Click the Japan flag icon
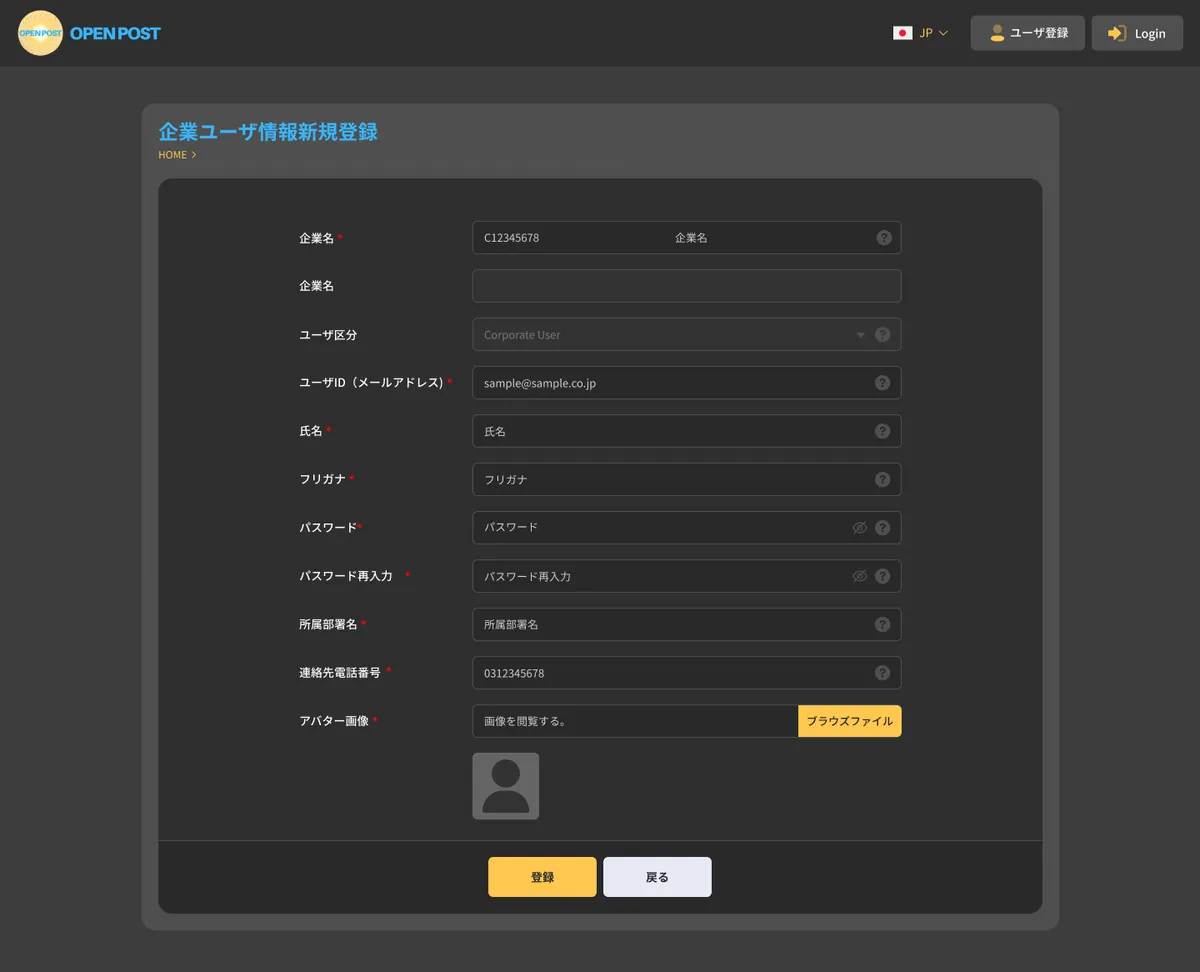Viewport: 1200px width, 972px height. 902,33
